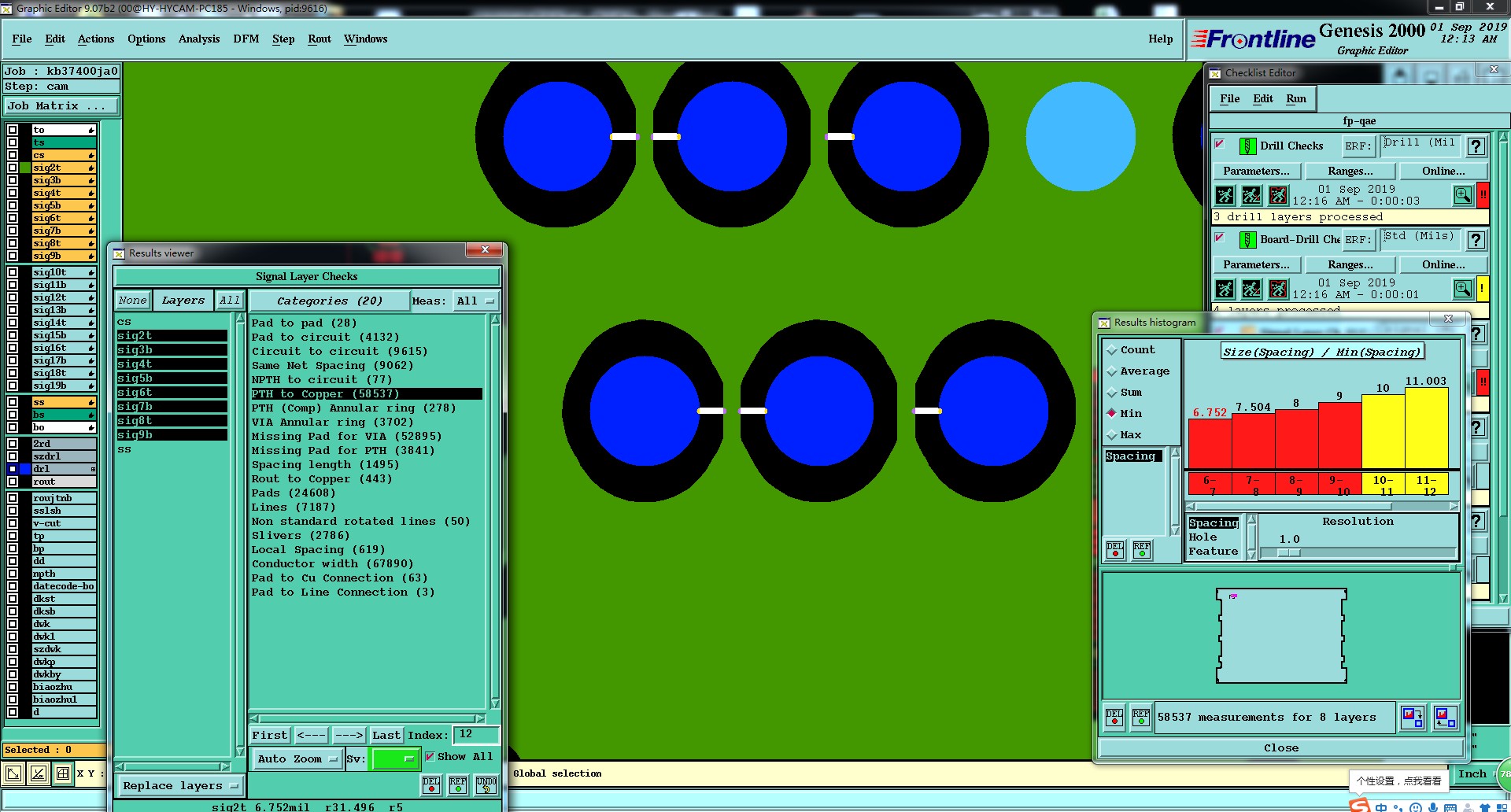Screen dimensions: 1511x812
Task: Click Parameters... for Drill Checks
Action: [x=1257, y=172]
